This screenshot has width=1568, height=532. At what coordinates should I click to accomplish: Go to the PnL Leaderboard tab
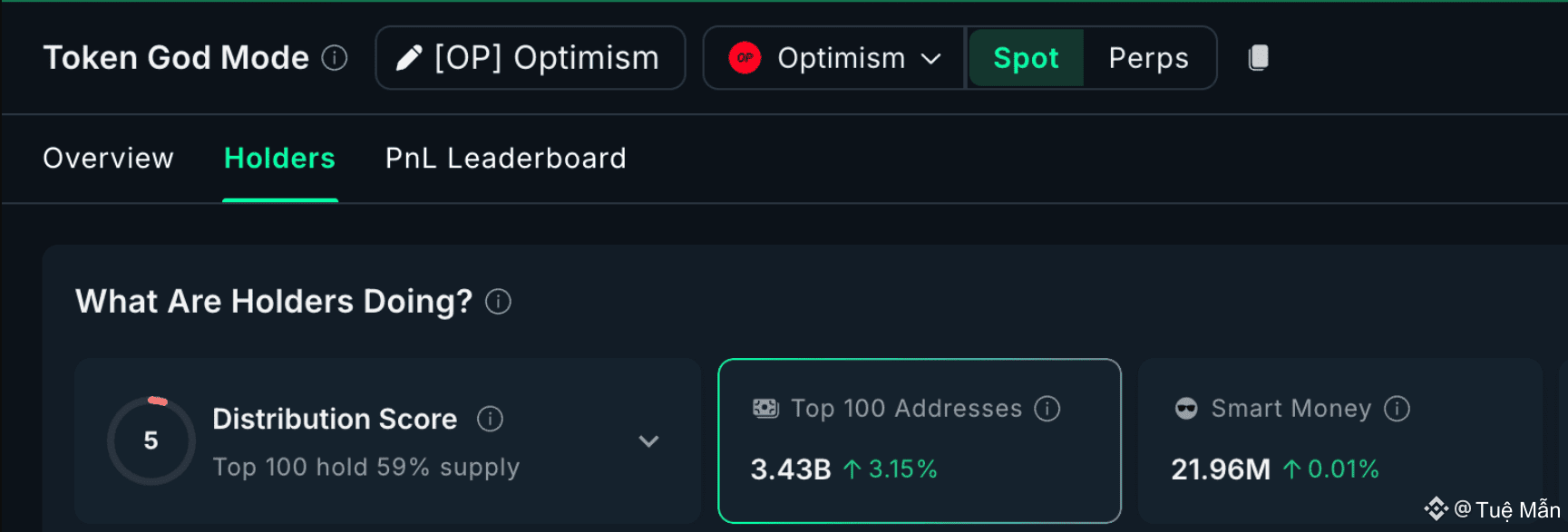[505, 159]
